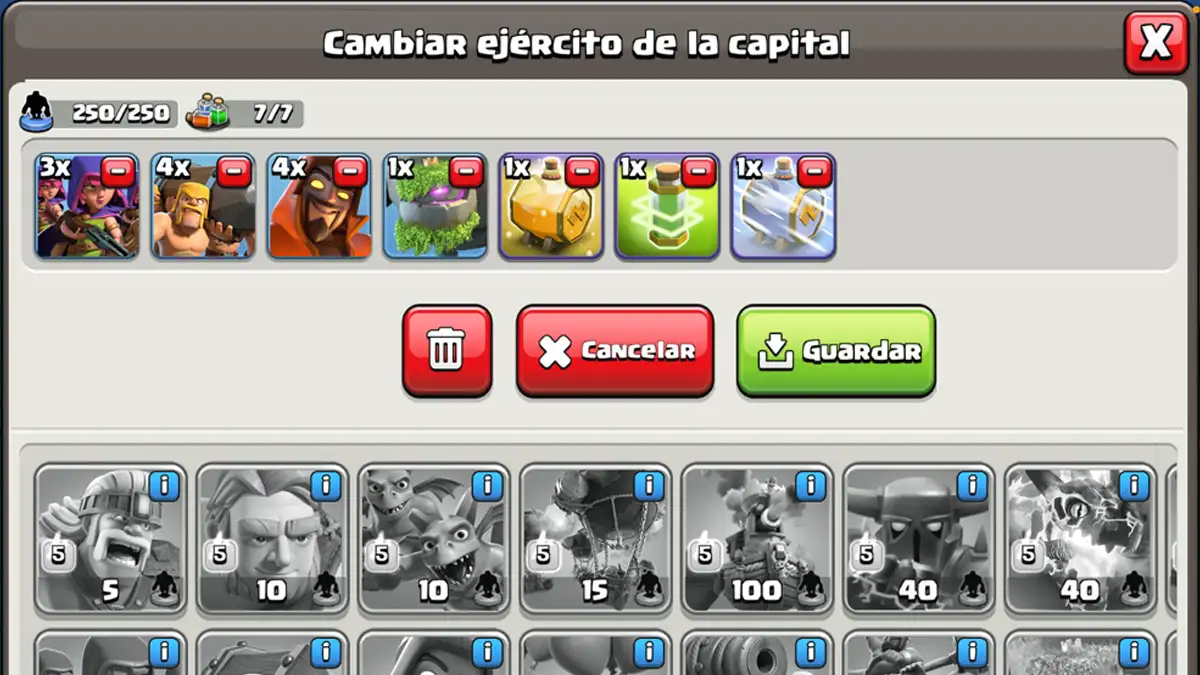Remove the green jar spell from army
Image resolution: width=1200 pixels, height=675 pixels.
[699, 172]
